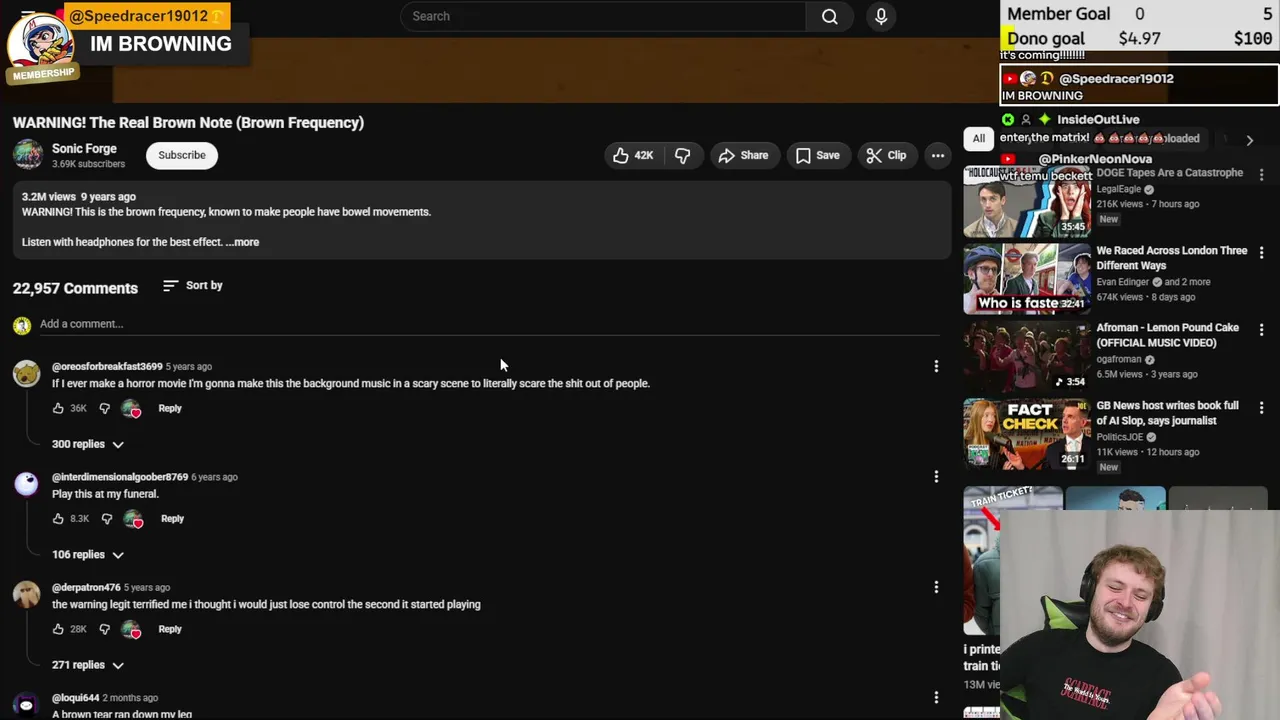Expand 271 replies thread
Viewport: 1280px width, 720px height.
[88, 665]
